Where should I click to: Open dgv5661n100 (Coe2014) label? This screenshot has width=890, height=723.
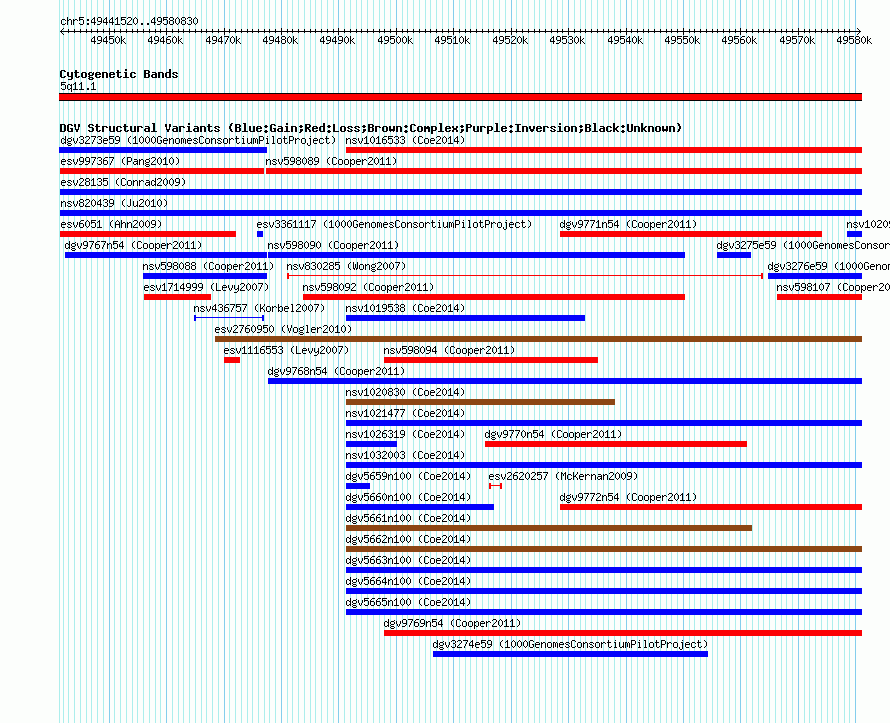coord(409,518)
